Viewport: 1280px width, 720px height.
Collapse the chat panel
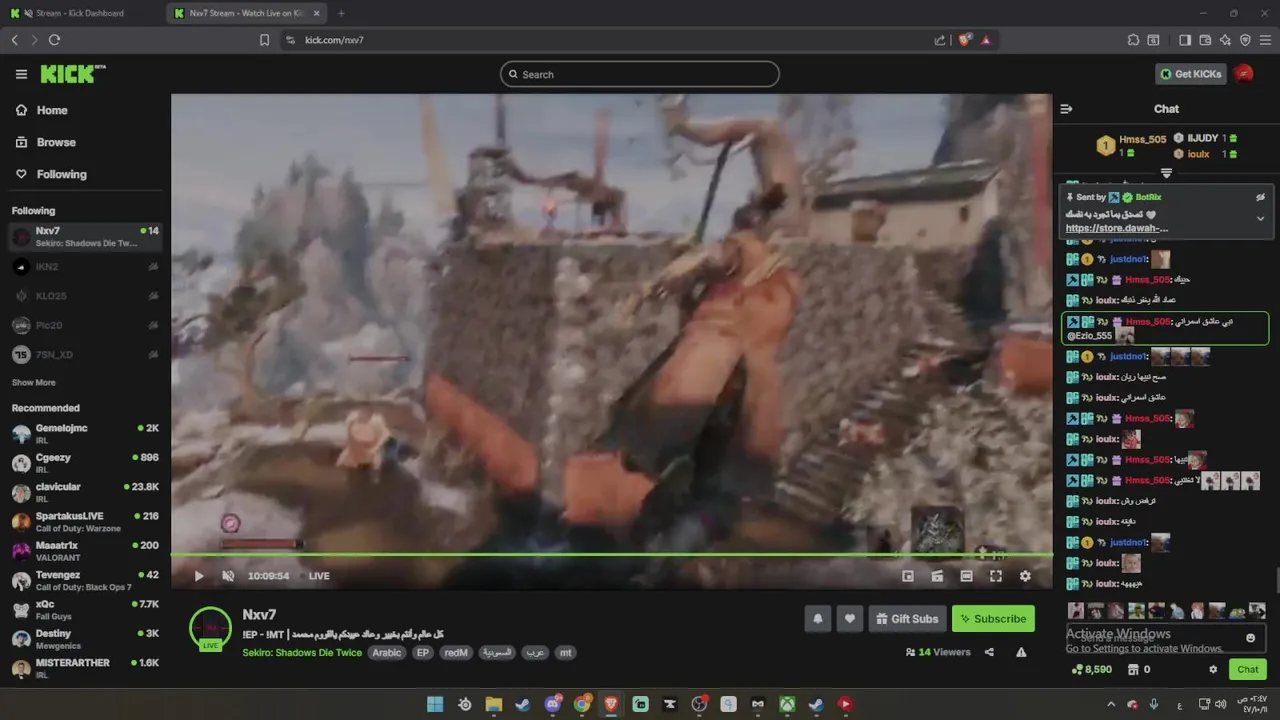coord(1066,109)
